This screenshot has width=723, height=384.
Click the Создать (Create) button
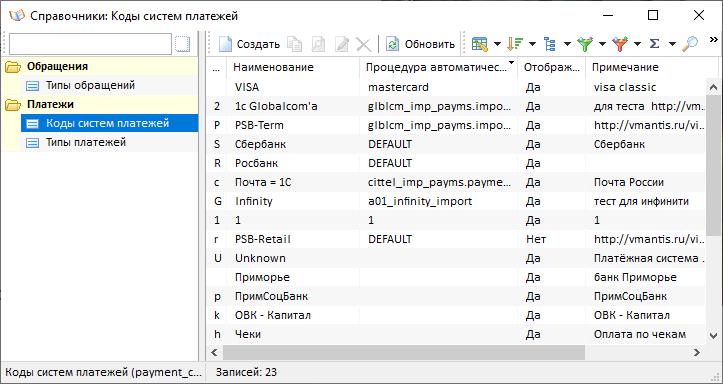(249, 44)
